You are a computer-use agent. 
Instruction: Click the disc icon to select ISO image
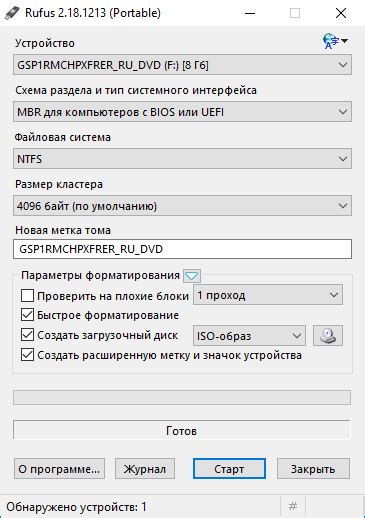point(328,336)
